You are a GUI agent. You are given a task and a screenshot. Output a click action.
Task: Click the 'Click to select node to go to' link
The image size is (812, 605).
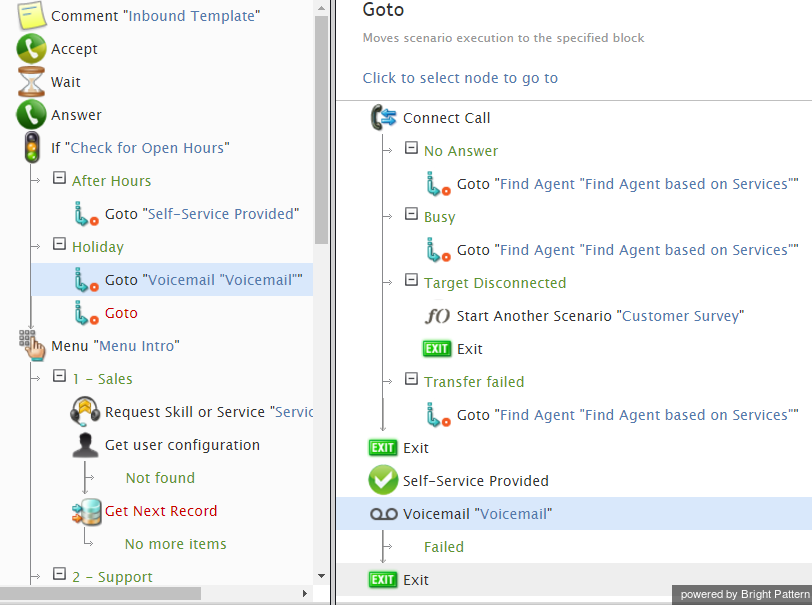460,78
